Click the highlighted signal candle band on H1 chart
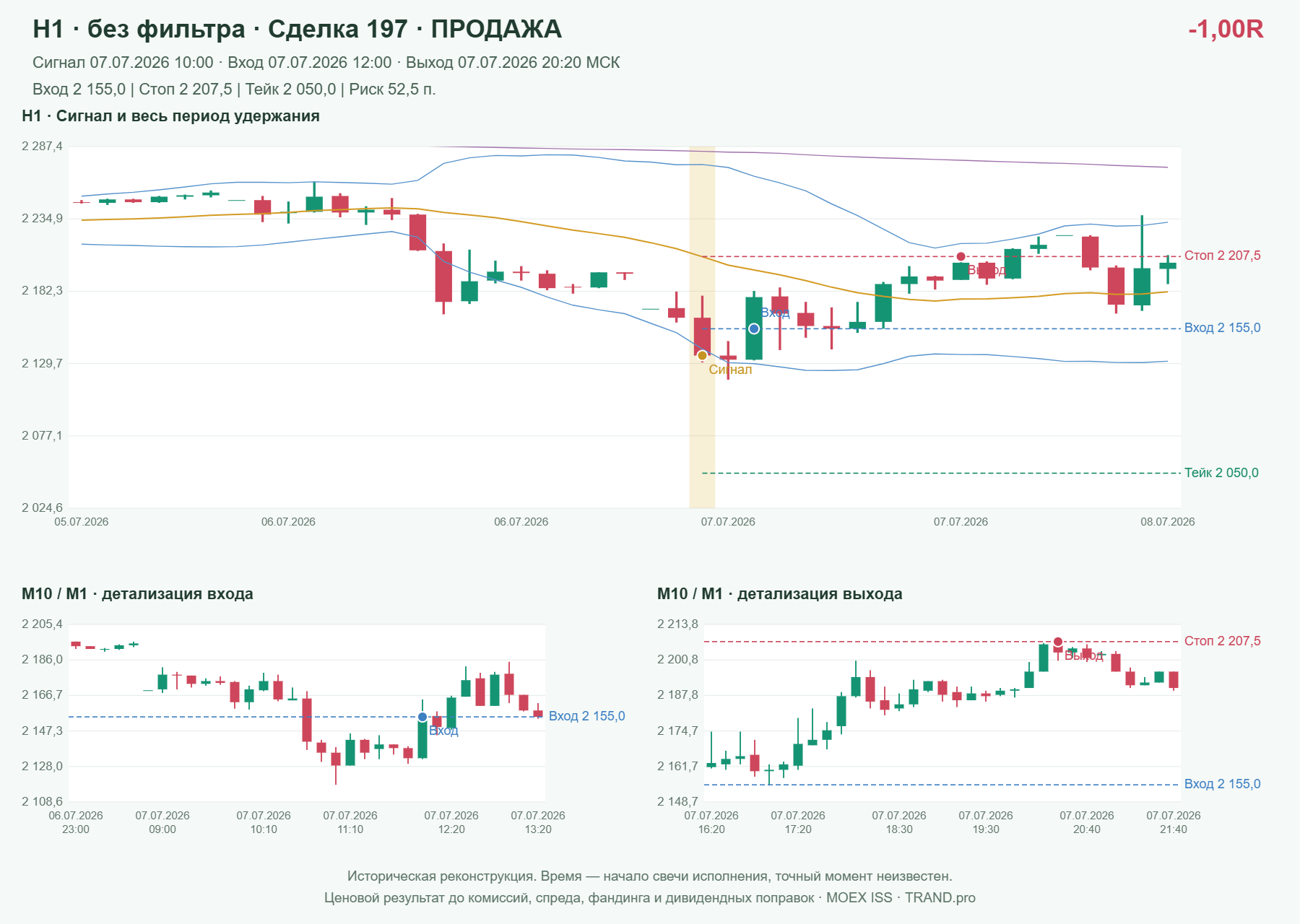 pyautogui.click(x=702, y=327)
